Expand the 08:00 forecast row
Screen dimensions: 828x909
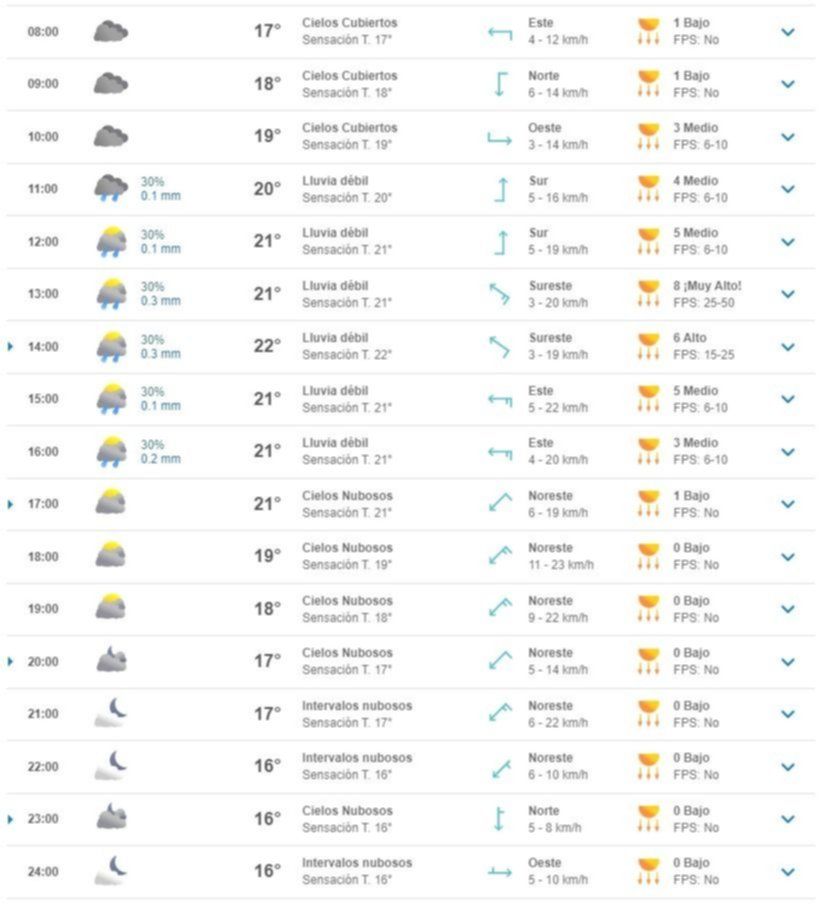[788, 32]
